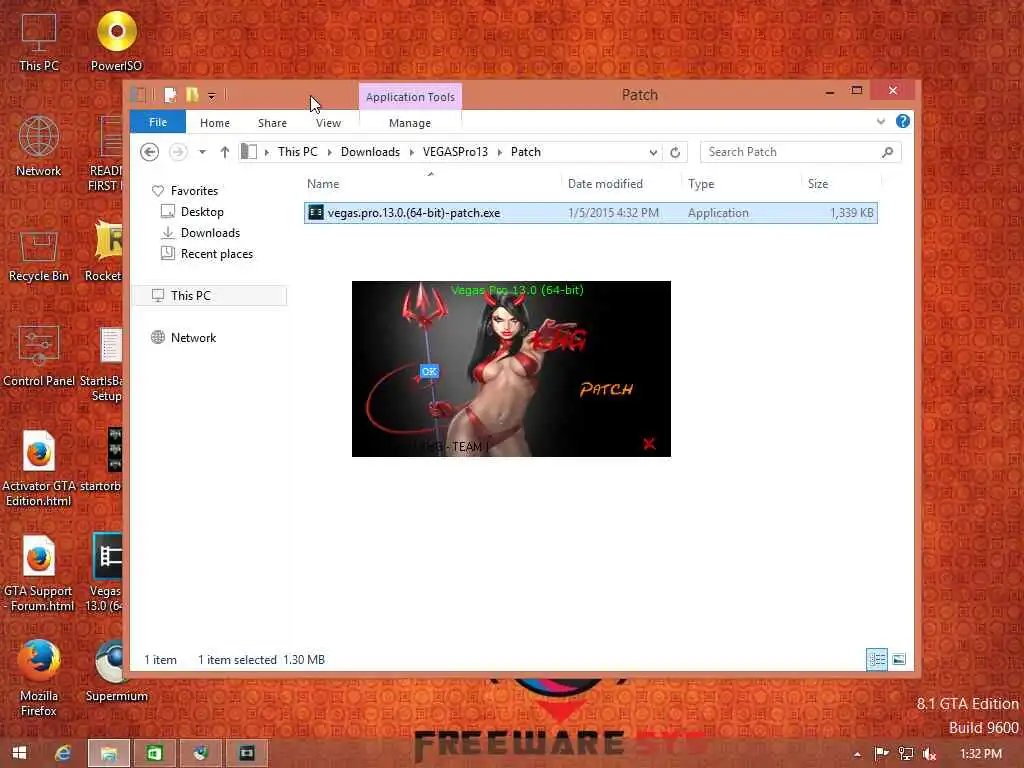Select vegas.pro.13.0.(64-bit)-patch.exe file
Image resolution: width=1024 pixels, height=768 pixels.
pos(590,213)
